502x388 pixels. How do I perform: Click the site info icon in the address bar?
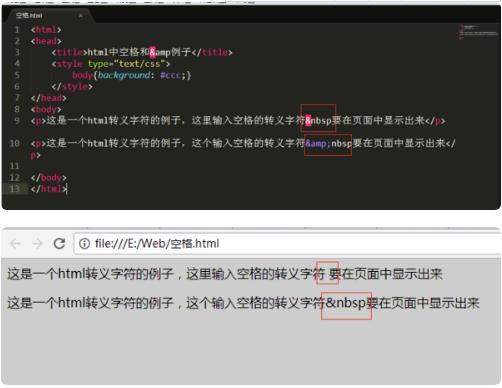[84, 244]
